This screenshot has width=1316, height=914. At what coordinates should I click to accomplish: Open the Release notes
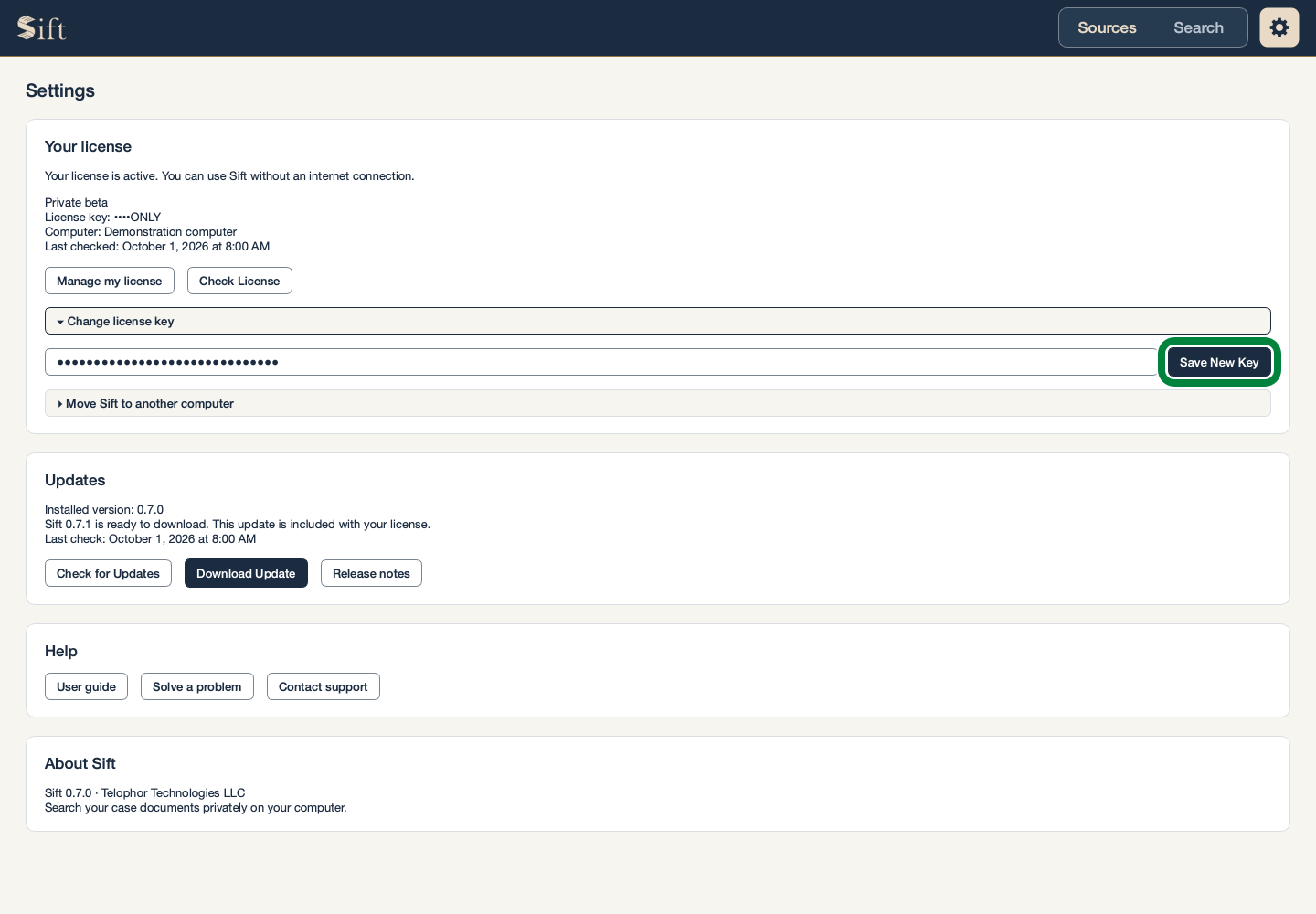pyautogui.click(x=371, y=573)
